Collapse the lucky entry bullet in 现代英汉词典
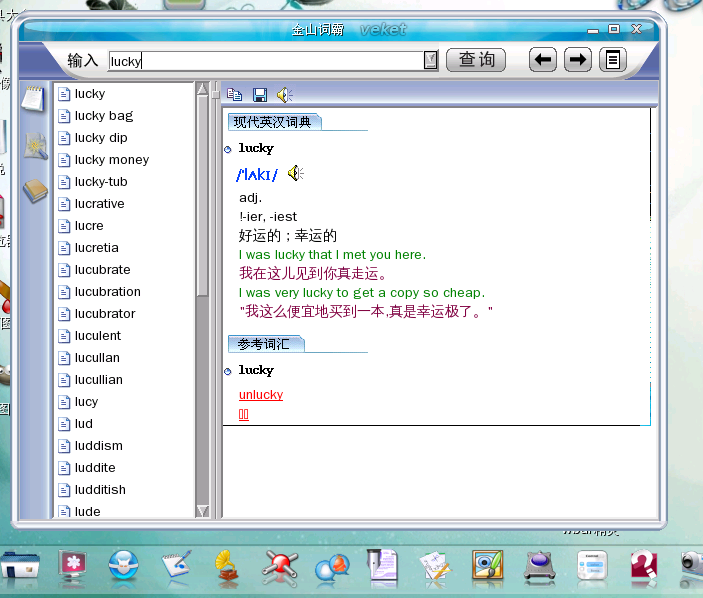This screenshot has width=703, height=598. click(x=228, y=149)
